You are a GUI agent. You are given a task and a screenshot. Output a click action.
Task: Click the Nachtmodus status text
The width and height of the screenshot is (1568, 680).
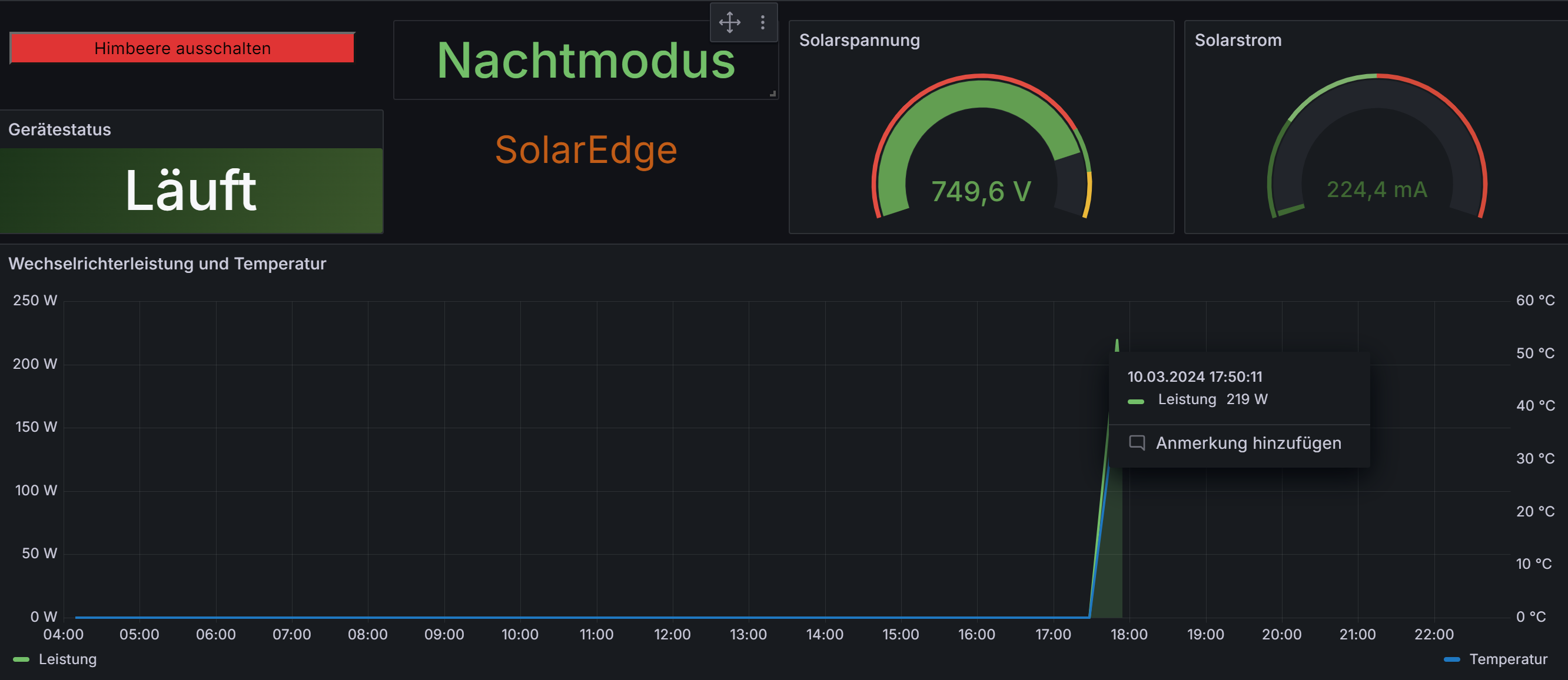pos(586,61)
